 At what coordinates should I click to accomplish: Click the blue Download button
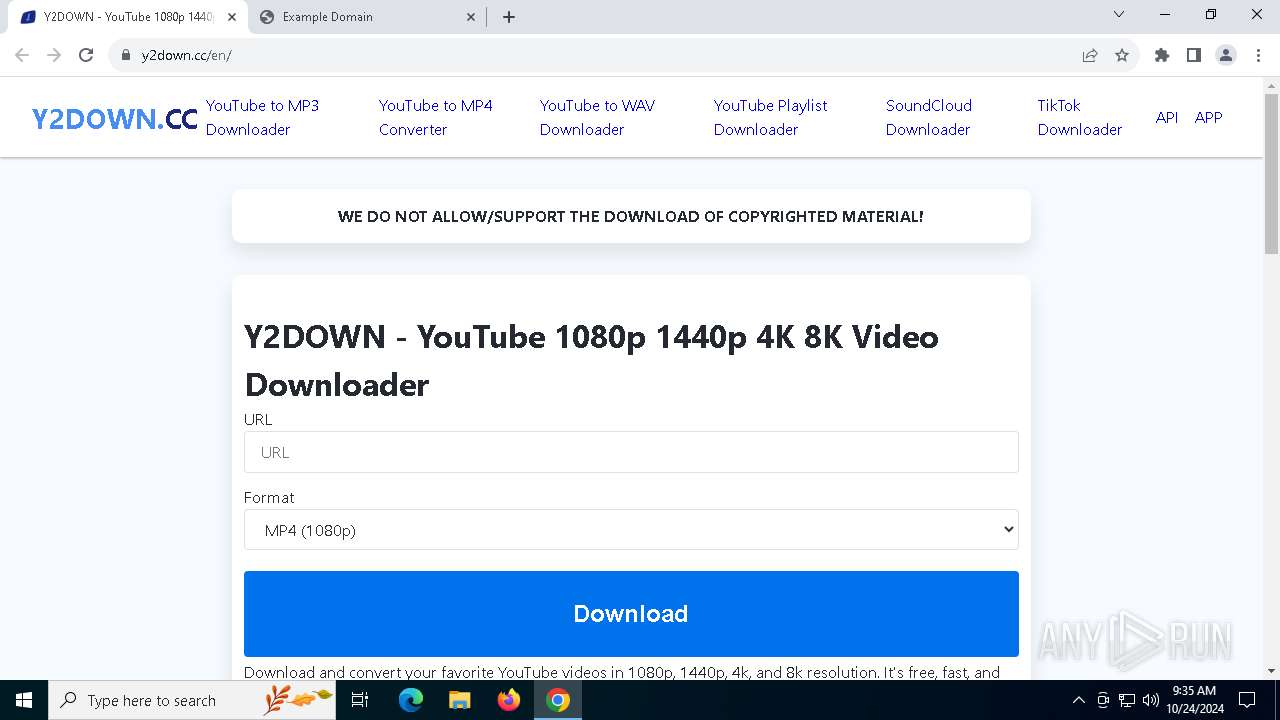[631, 614]
